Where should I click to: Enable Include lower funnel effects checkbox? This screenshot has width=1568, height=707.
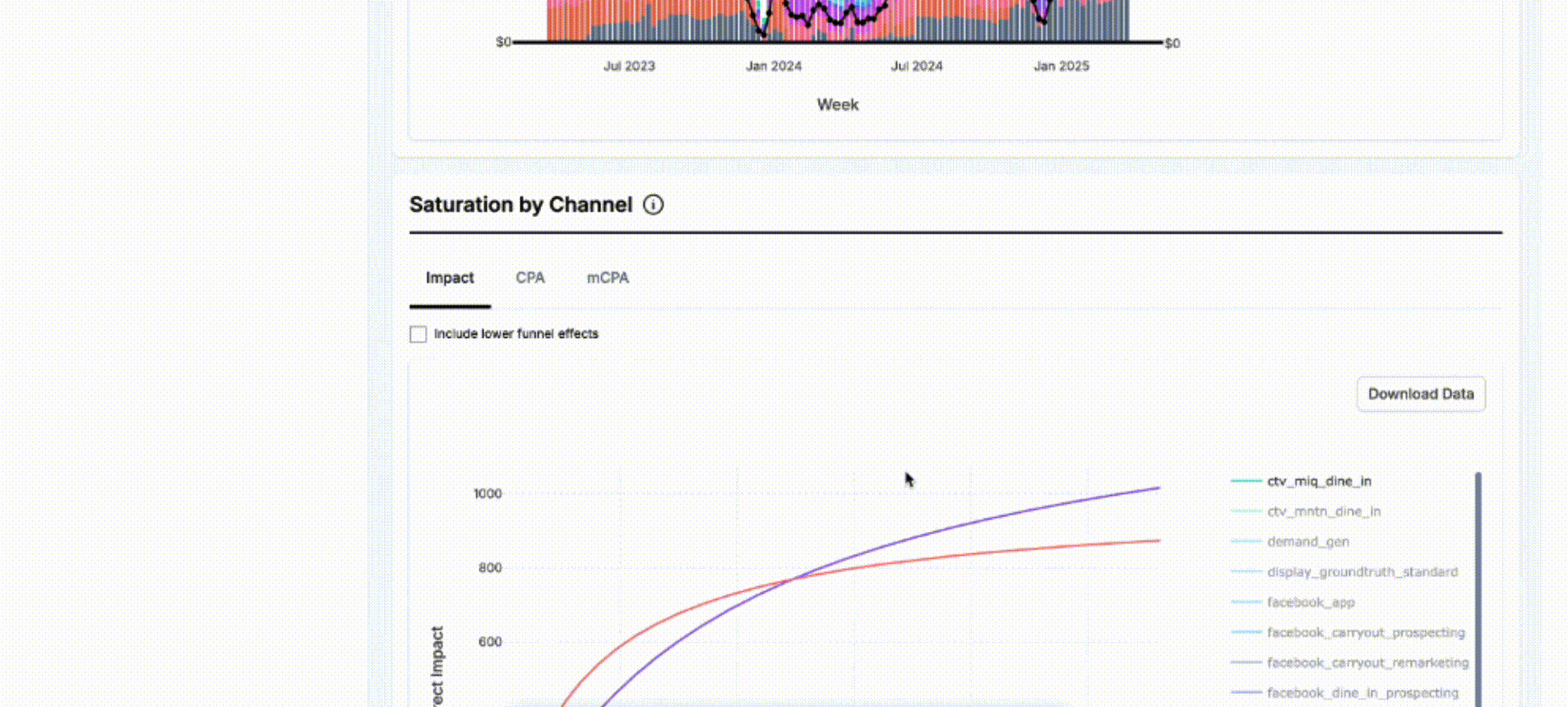(419, 335)
